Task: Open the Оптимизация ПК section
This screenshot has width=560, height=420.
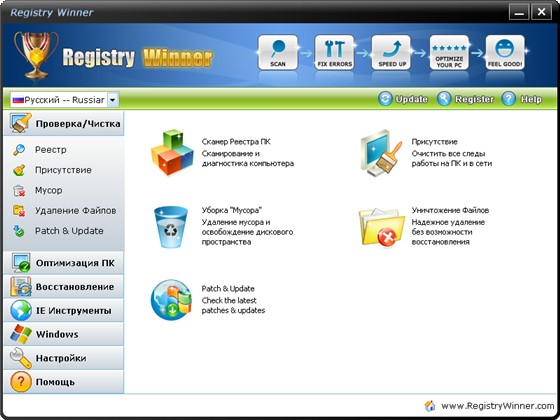Action: [x=64, y=263]
